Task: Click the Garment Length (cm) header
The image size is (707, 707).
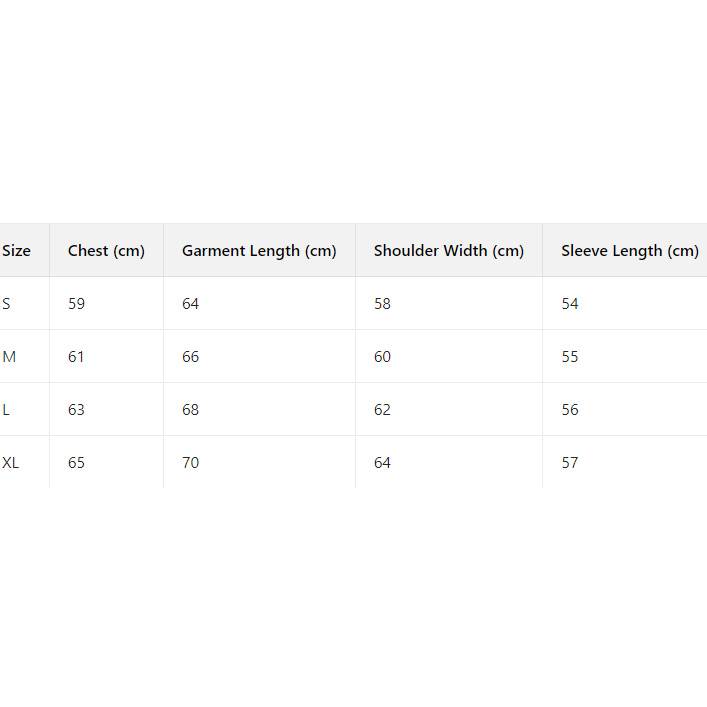Action: click(x=259, y=251)
